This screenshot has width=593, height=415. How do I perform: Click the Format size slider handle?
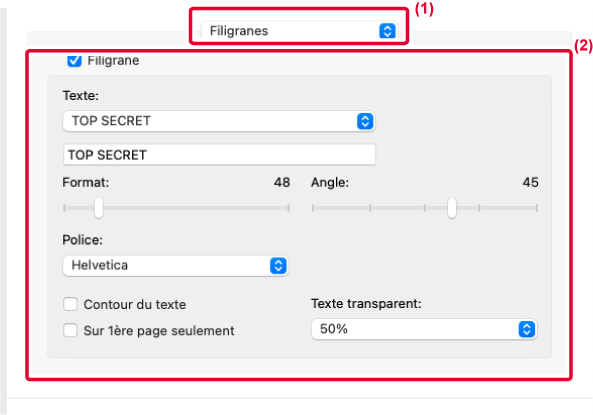(99, 208)
